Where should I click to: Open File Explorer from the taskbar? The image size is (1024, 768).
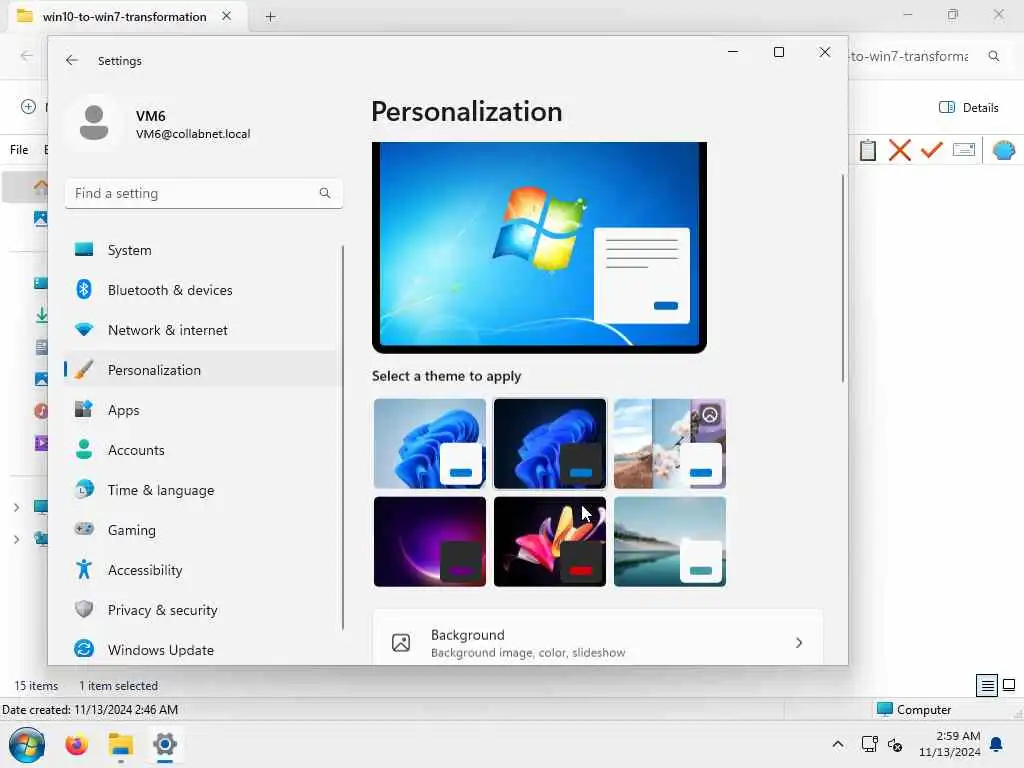click(121, 744)
